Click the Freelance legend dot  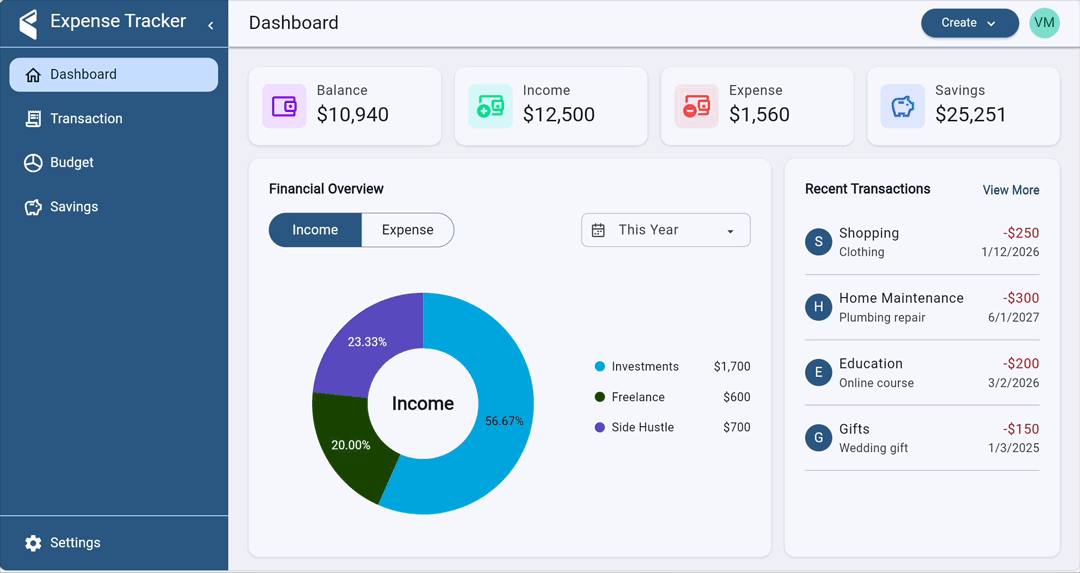click(599, 397)
